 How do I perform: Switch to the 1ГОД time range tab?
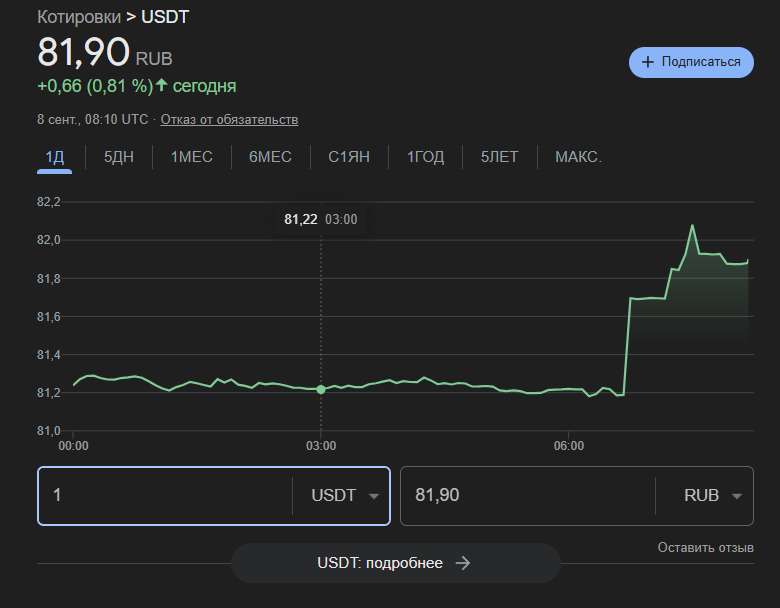point(425,157)
